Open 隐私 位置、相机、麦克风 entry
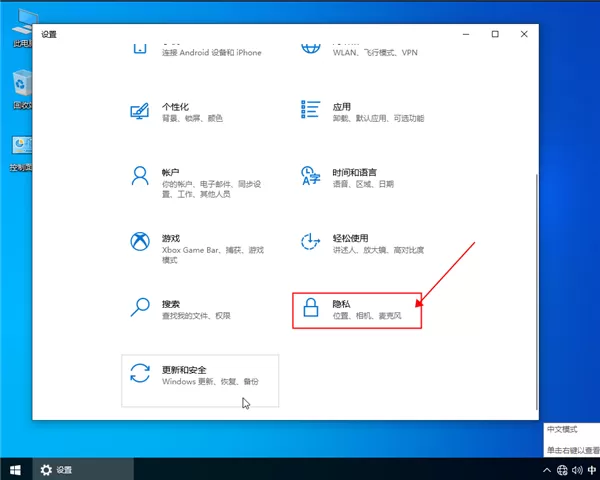The height and width of the screenshot is (480, 600). pos(357,310)
